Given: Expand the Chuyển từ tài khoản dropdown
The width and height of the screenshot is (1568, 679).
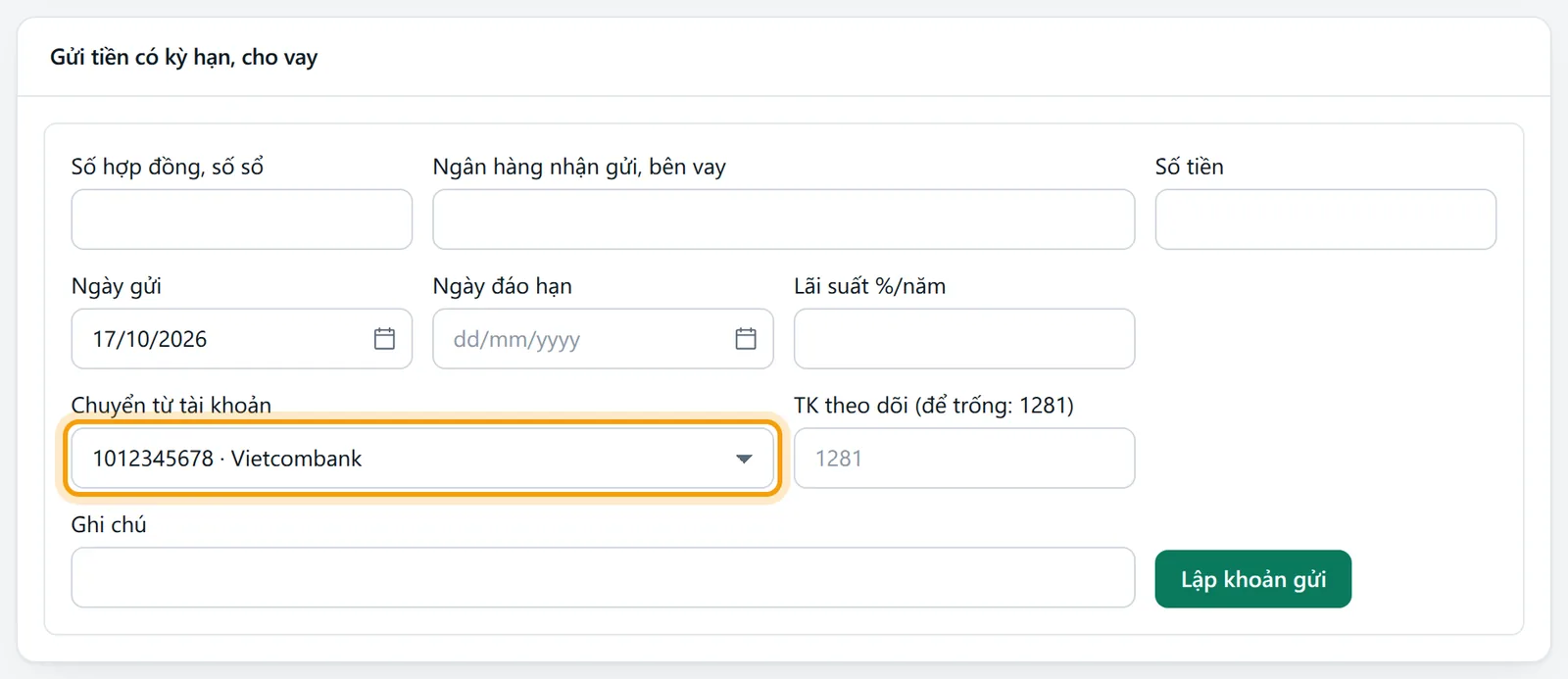Looking at the screenshot, I should [422, 459].
